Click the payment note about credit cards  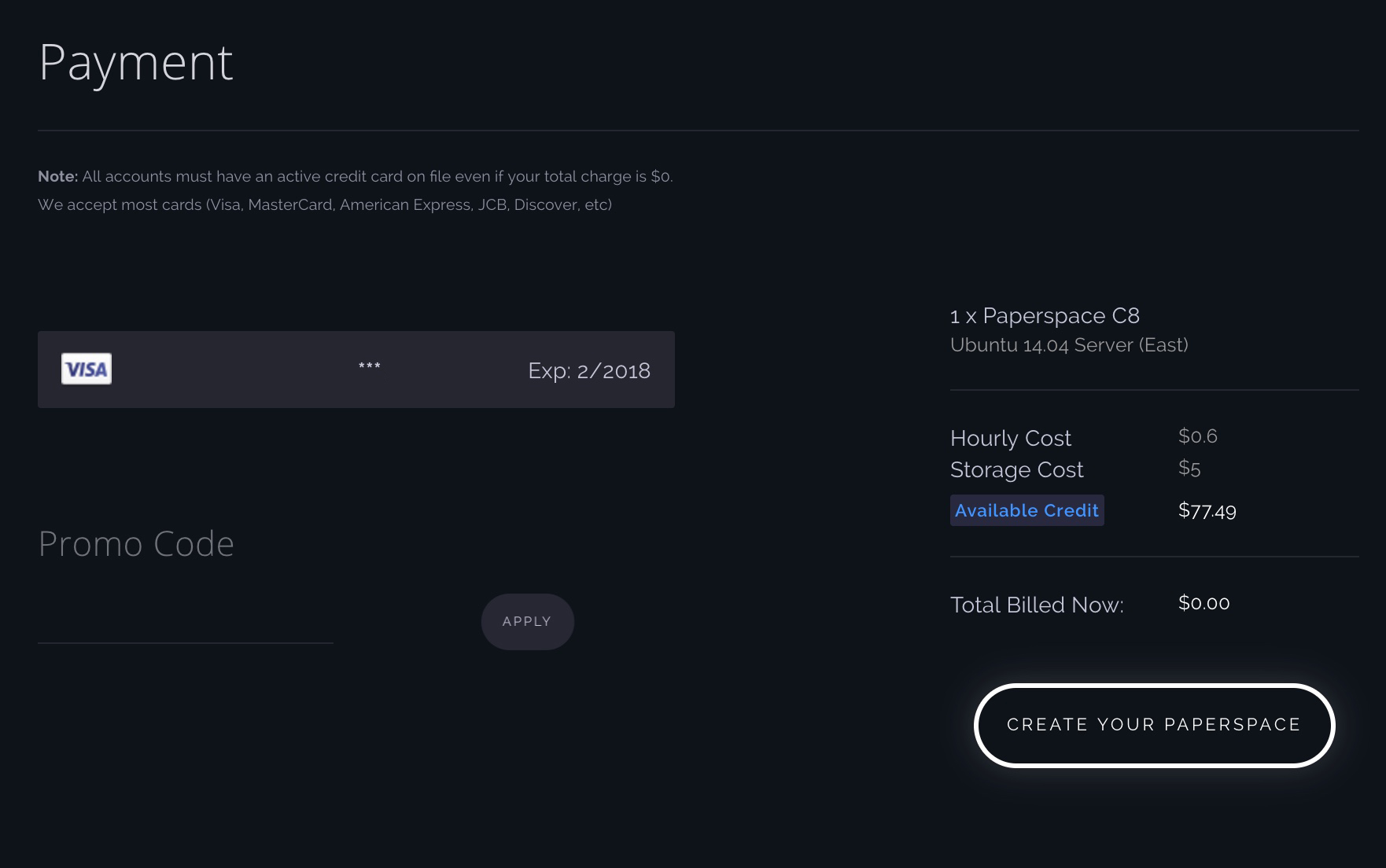tap(356, 190)
